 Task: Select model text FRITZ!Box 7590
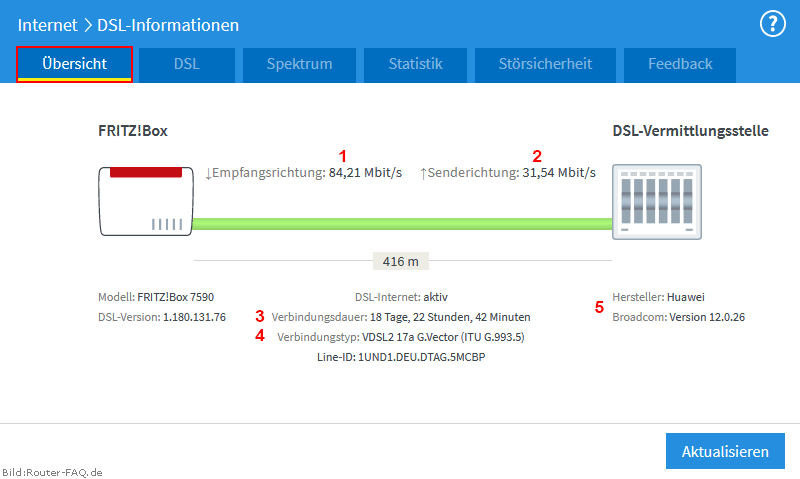[x=176, y=297]
